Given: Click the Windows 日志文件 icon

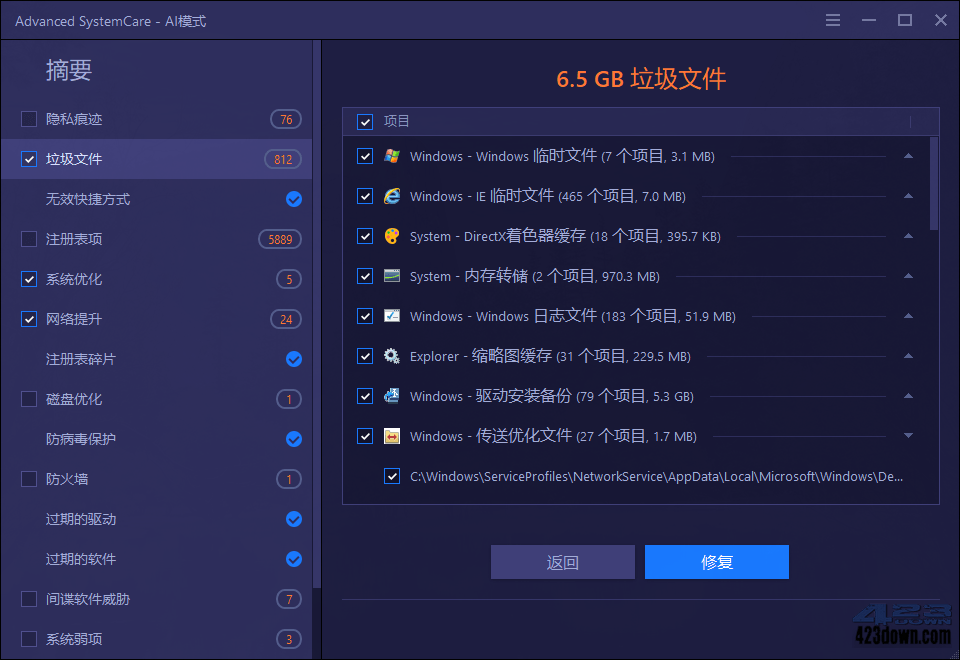Looking at the screenshot, I should point(392,316).
